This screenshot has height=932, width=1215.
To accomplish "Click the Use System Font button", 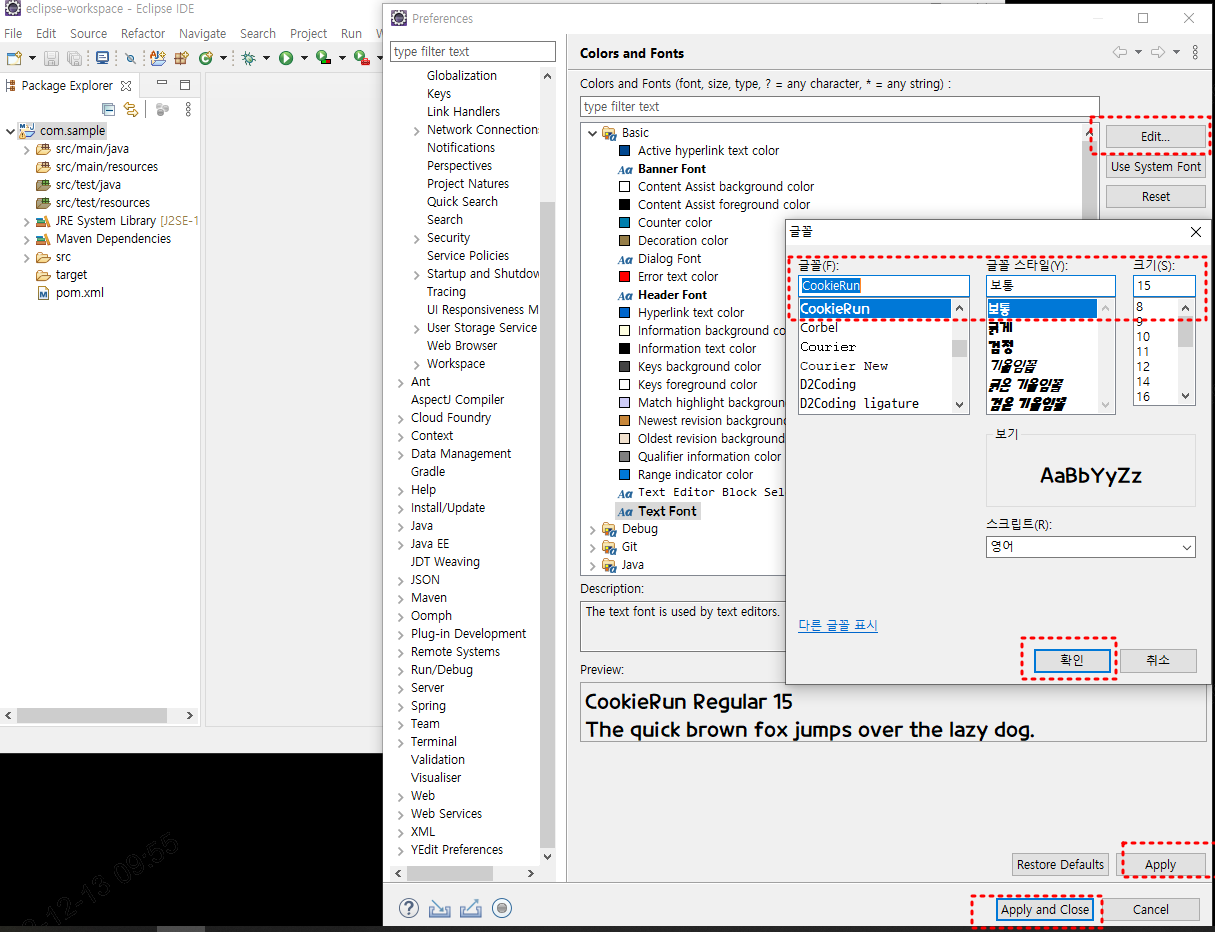I will coord(1155,167).
